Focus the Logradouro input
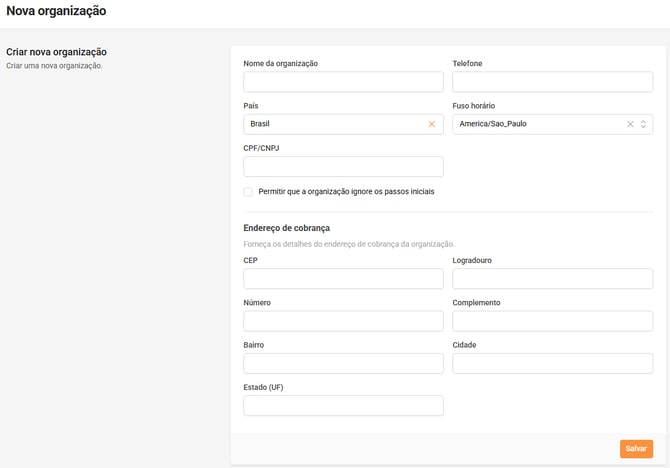Viewport: 670px width, 468px height. [x=552, y=279]
